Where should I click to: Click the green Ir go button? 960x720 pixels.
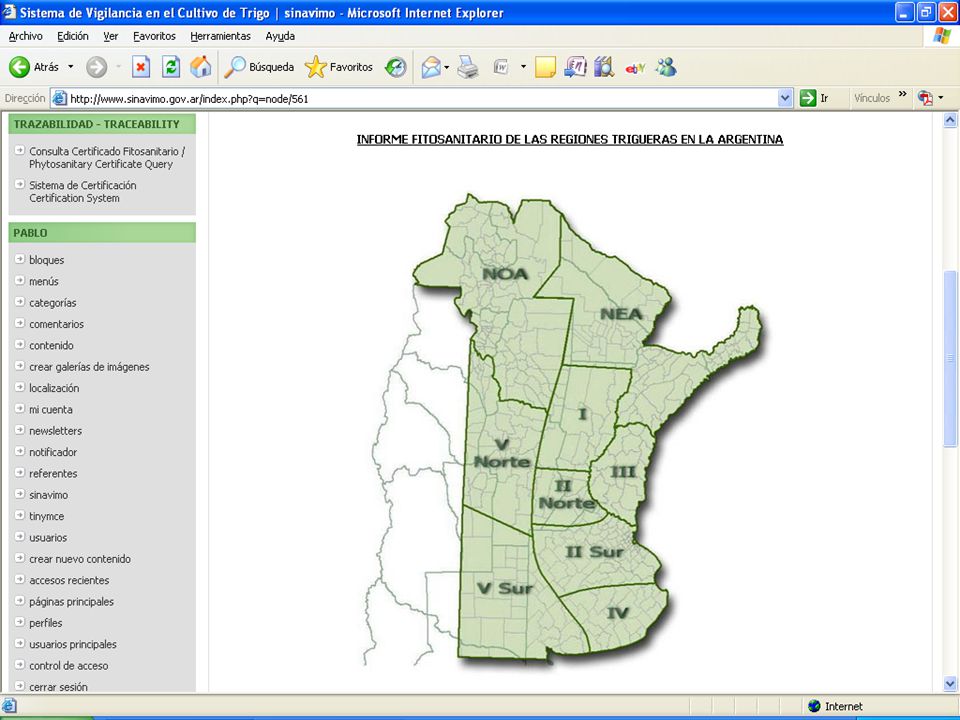pyautogui.click(x=814, y=98)
